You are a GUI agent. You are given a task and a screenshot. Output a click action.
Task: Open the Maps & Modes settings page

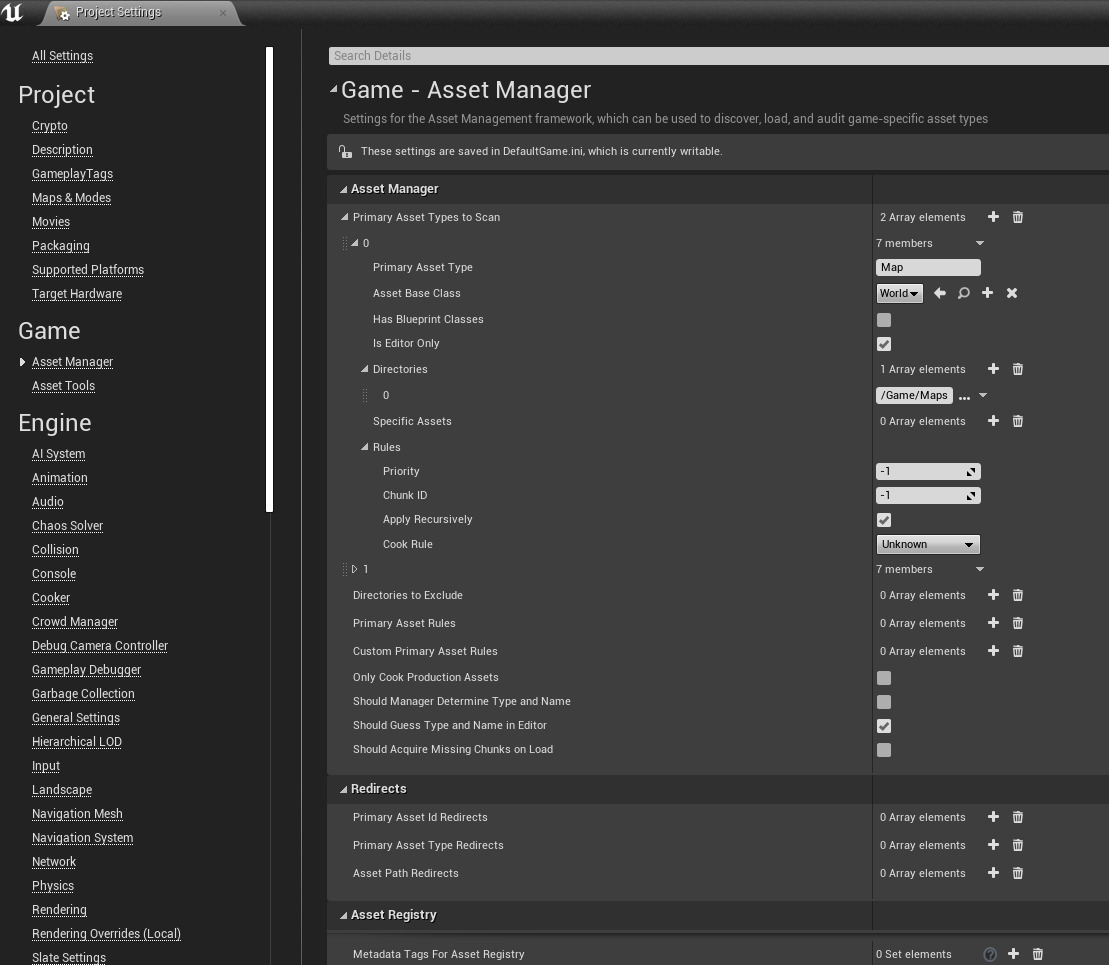71,197
